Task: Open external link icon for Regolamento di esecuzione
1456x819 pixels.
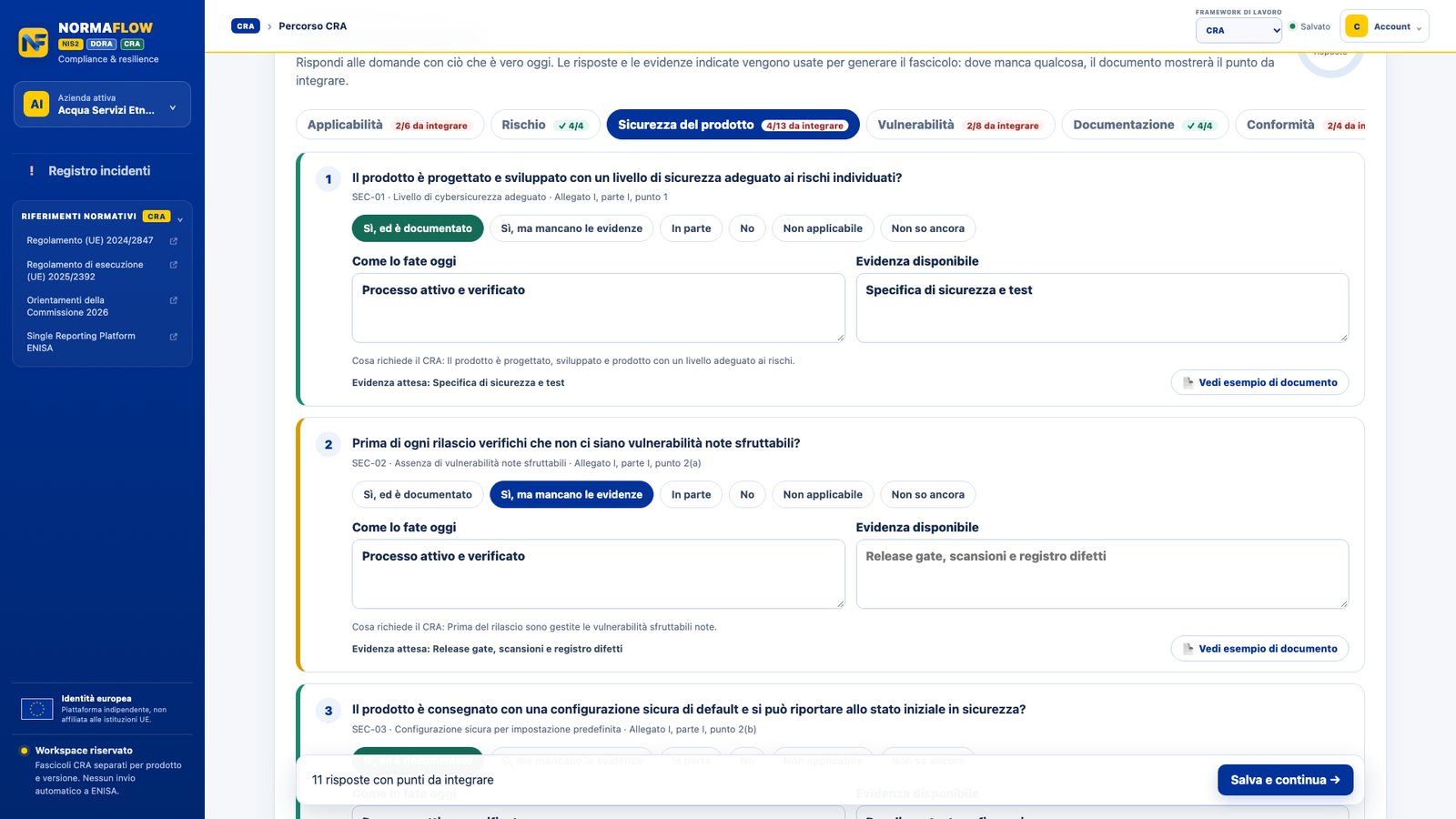Action: (x=174, y=265)
